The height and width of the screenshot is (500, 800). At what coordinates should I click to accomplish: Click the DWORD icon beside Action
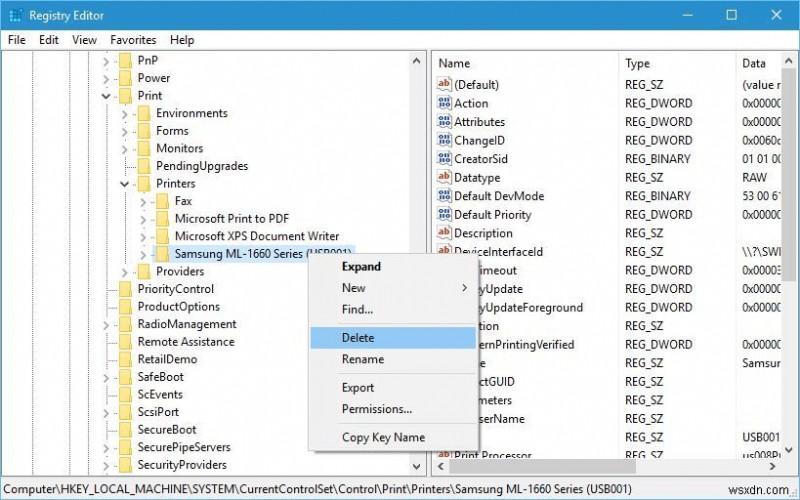point(444,103)
